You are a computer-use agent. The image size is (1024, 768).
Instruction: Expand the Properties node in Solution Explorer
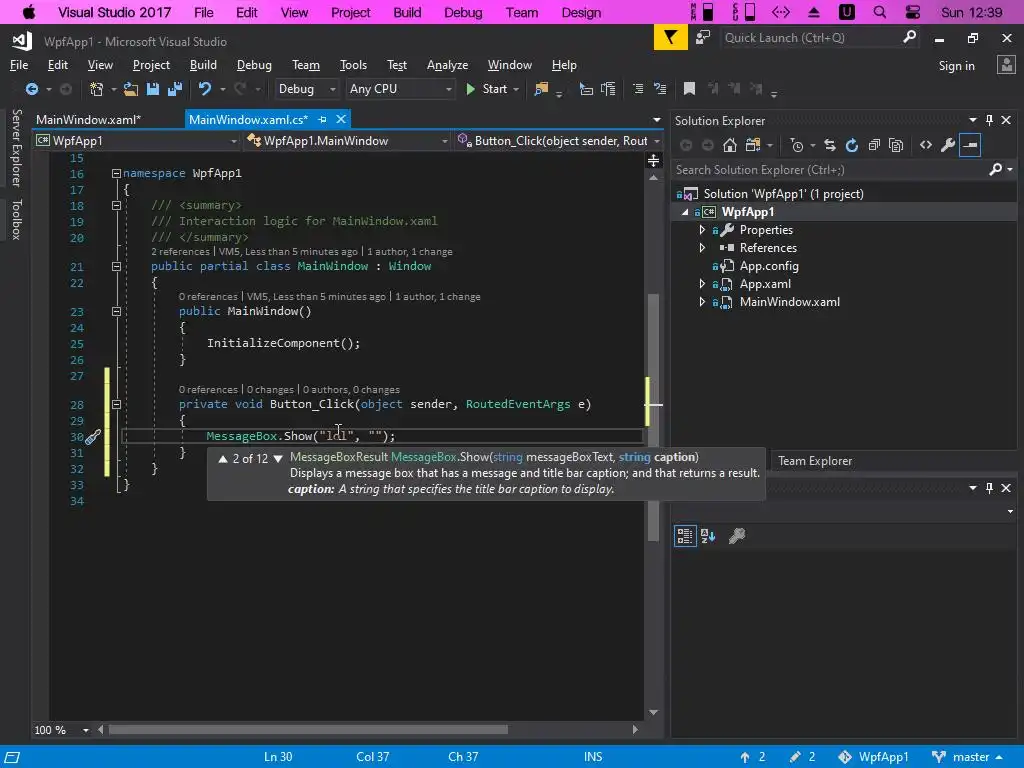click(703, 230)
